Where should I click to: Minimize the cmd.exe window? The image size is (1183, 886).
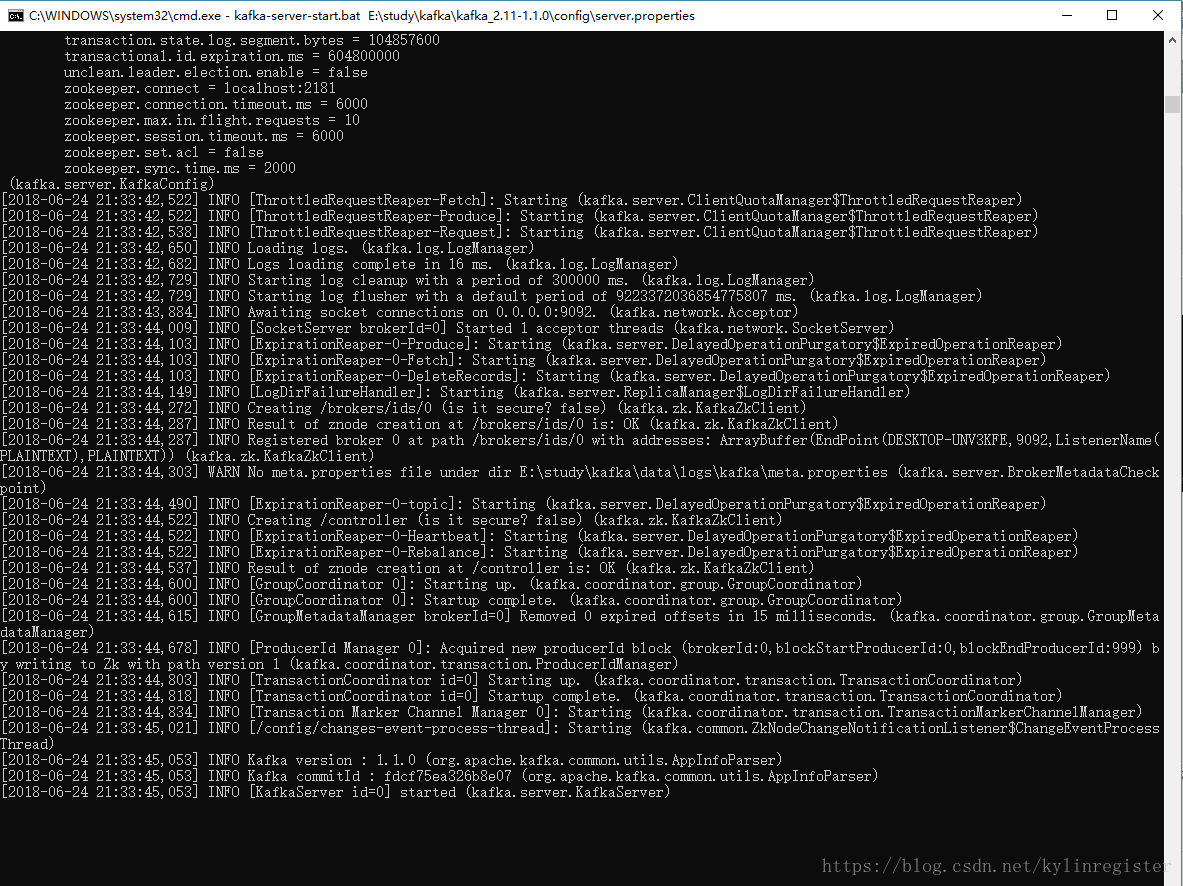click(1067, 15)
